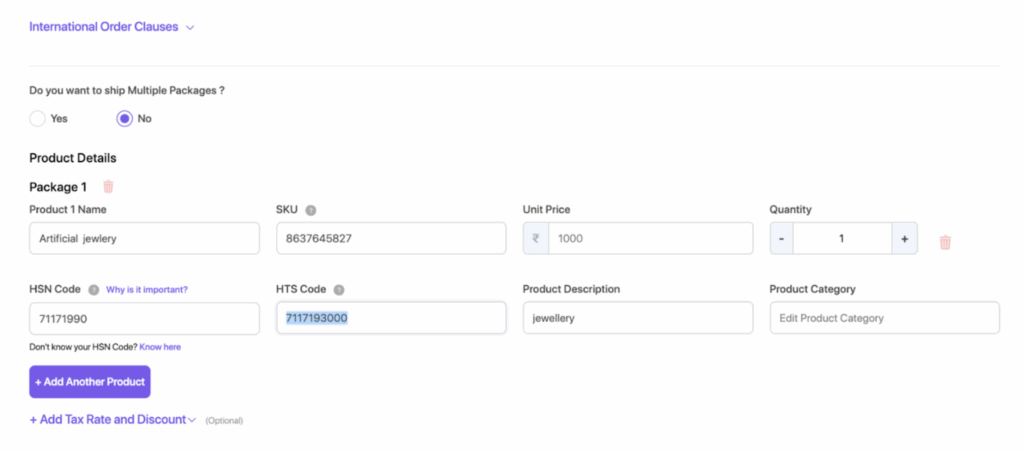Open 'Know here' HSN code link
The height and width of the screenshot is (451, 1024).
coord(160,347)
